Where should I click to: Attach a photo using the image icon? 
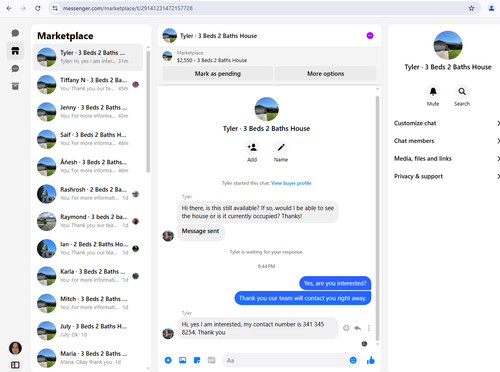183,360
